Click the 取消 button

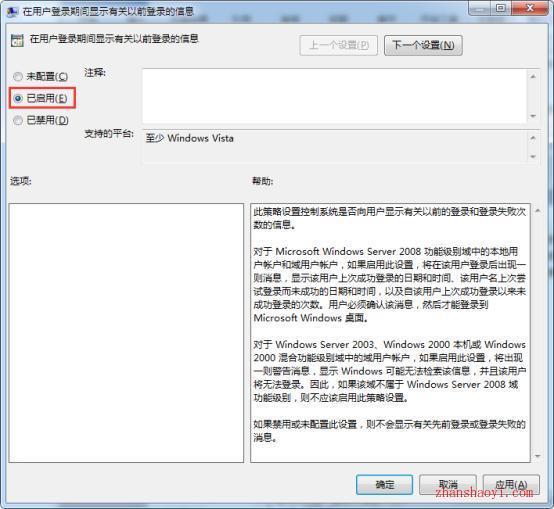(448, 484)
